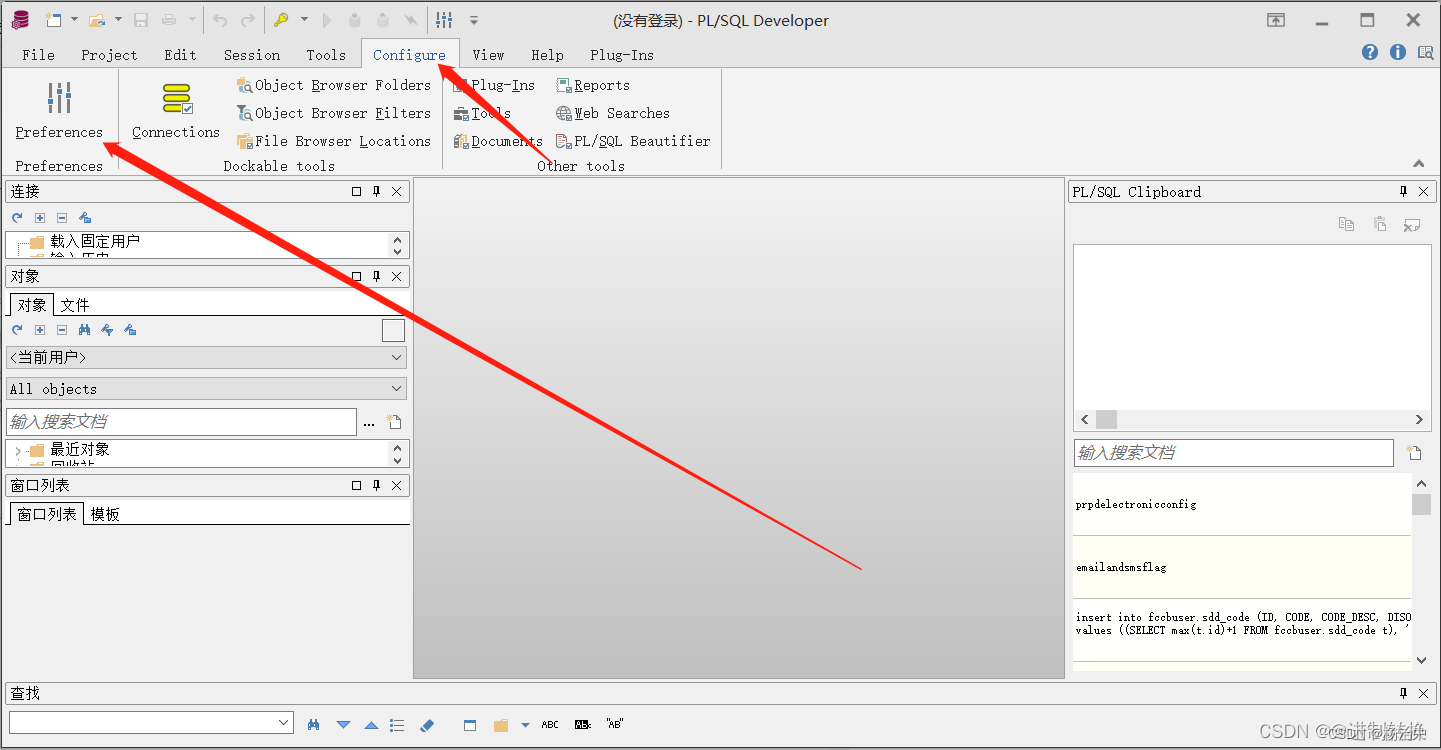Click the Save disk icon
This screenshot has height=750, width=1441.
[x=141, y=20]
